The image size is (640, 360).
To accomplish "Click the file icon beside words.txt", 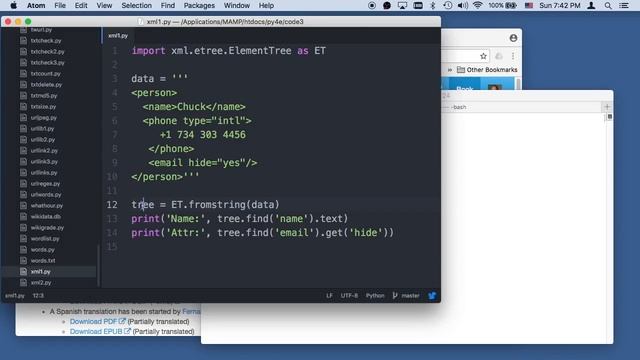I will [23, 261].
